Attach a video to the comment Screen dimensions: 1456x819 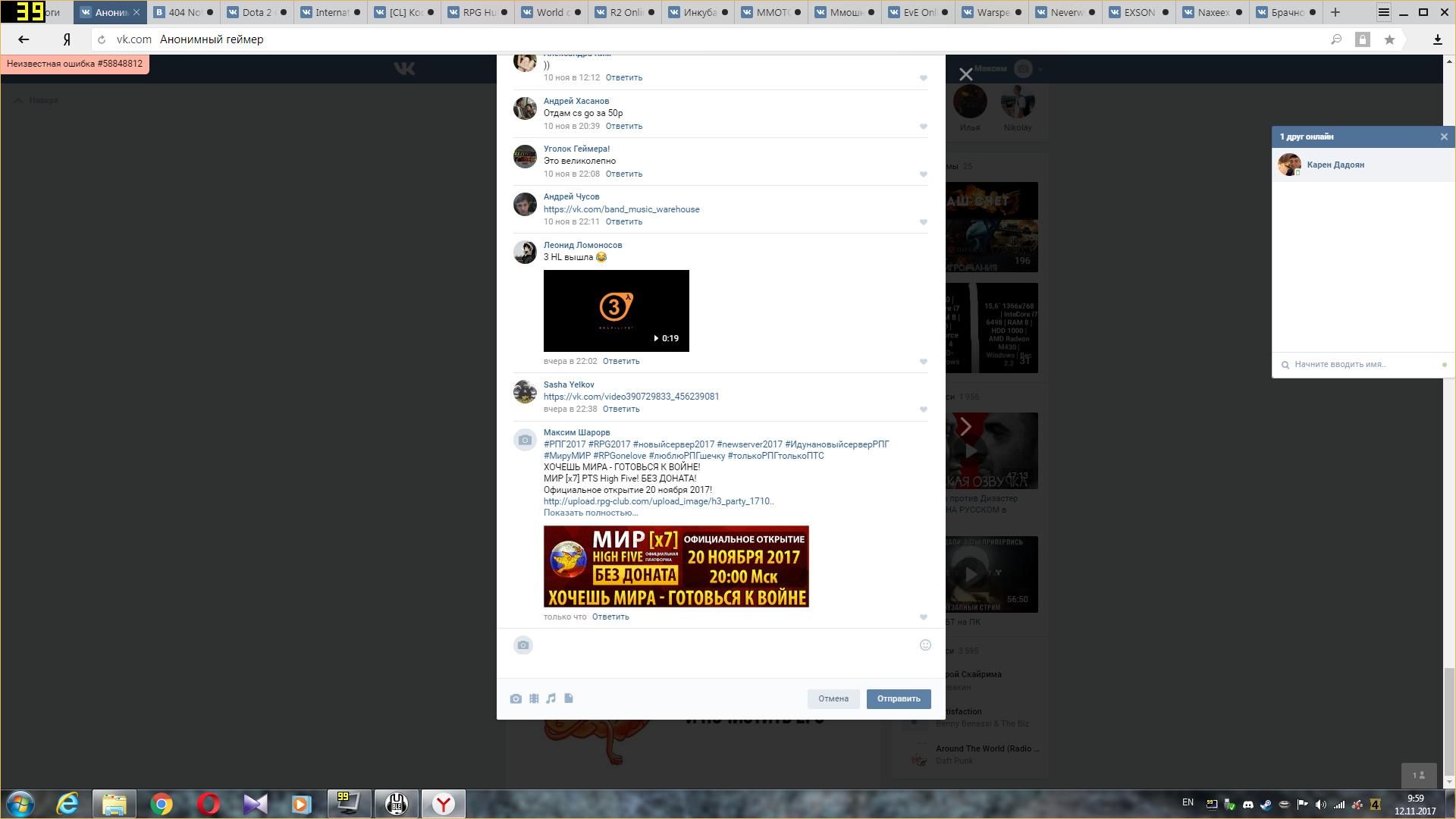534,698
